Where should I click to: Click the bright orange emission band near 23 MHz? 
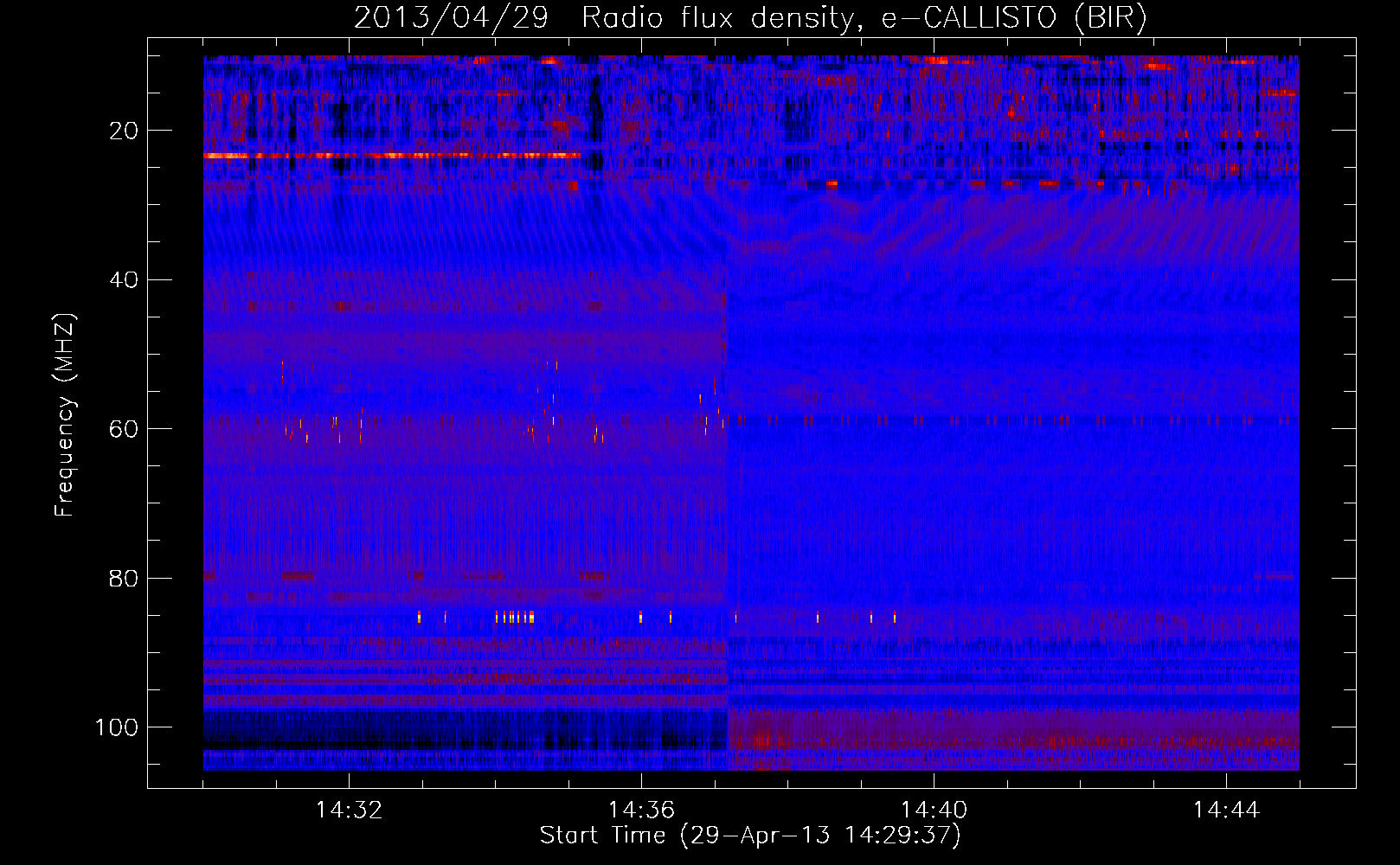click(x=393, y=156)
